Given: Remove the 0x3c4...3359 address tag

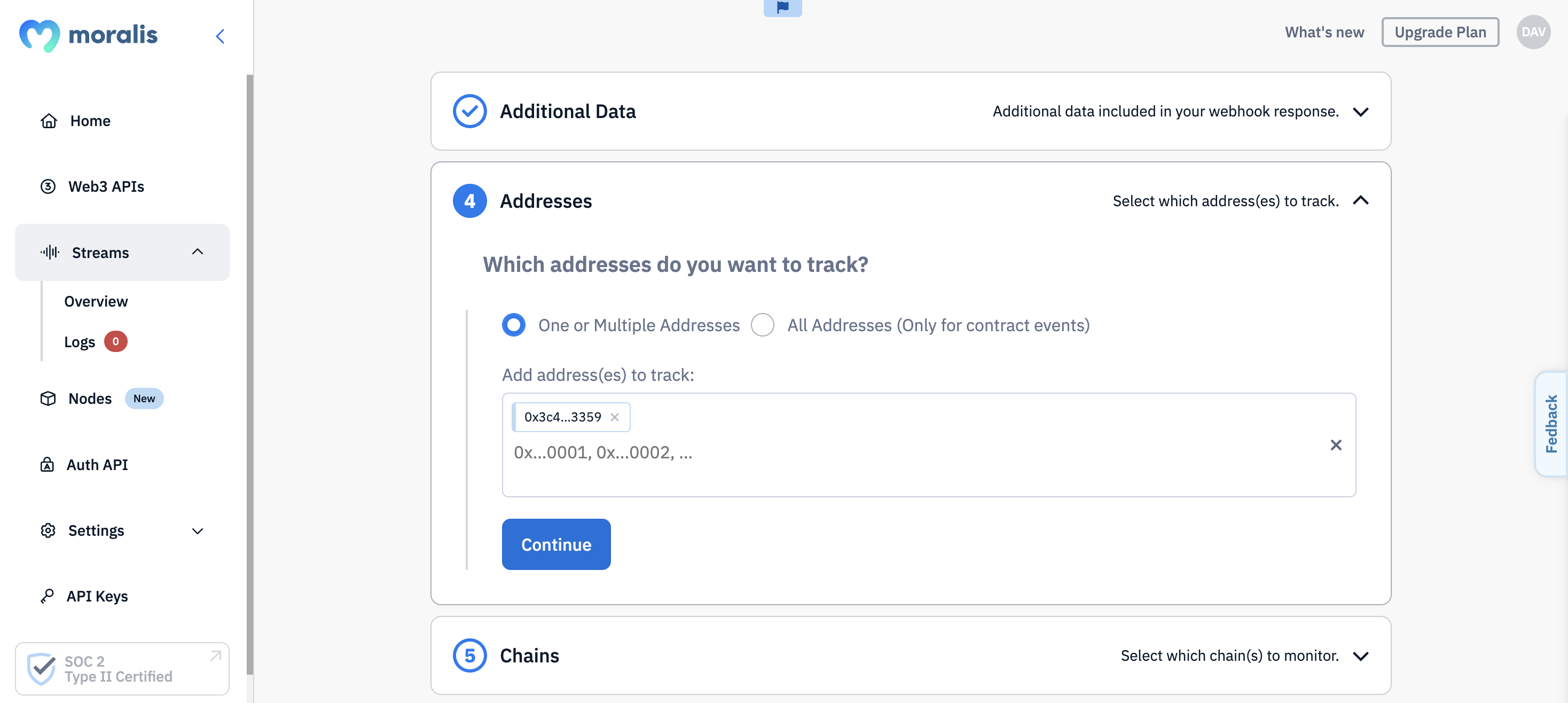Looking at the screenshot, I should coord(615,417).
